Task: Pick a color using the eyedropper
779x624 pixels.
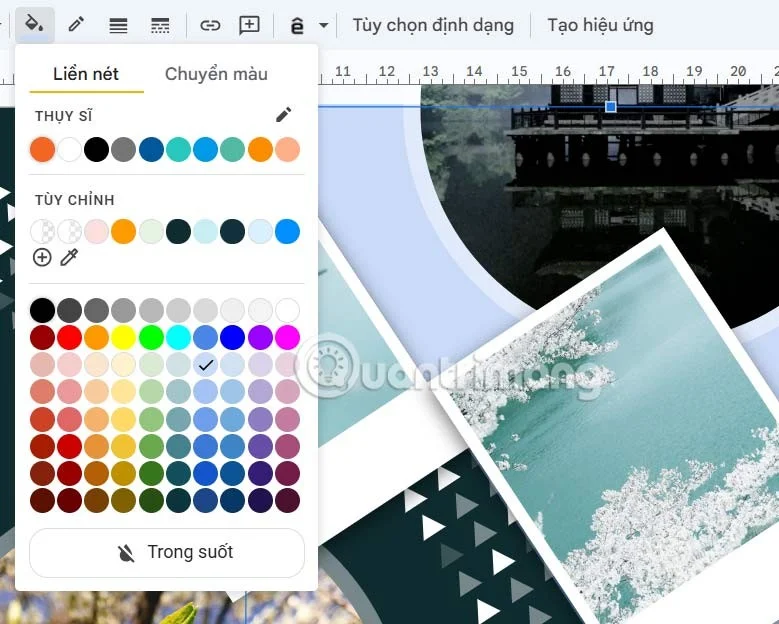Action: tap(69, 257)
